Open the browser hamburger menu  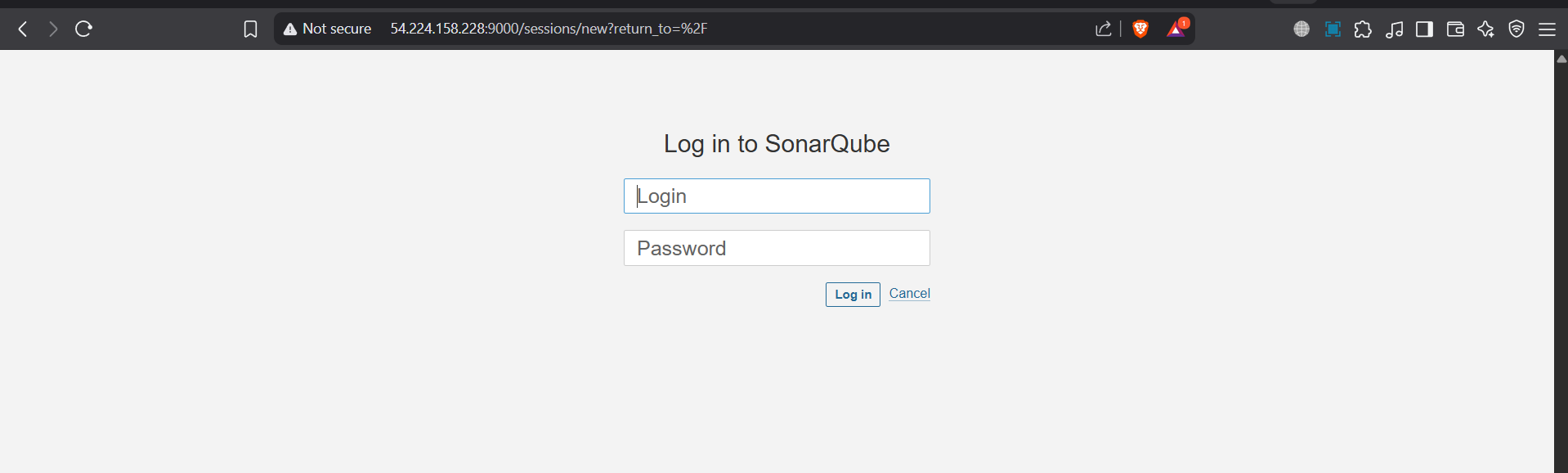tap(1547, 29)
